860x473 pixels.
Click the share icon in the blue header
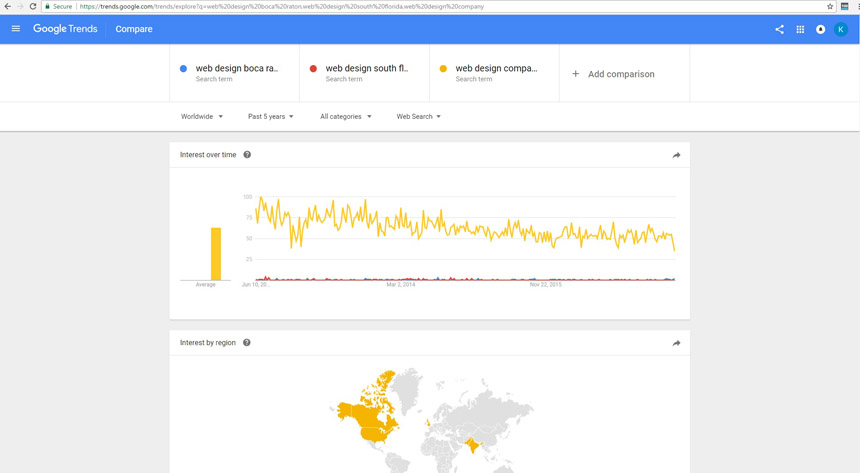779,29
